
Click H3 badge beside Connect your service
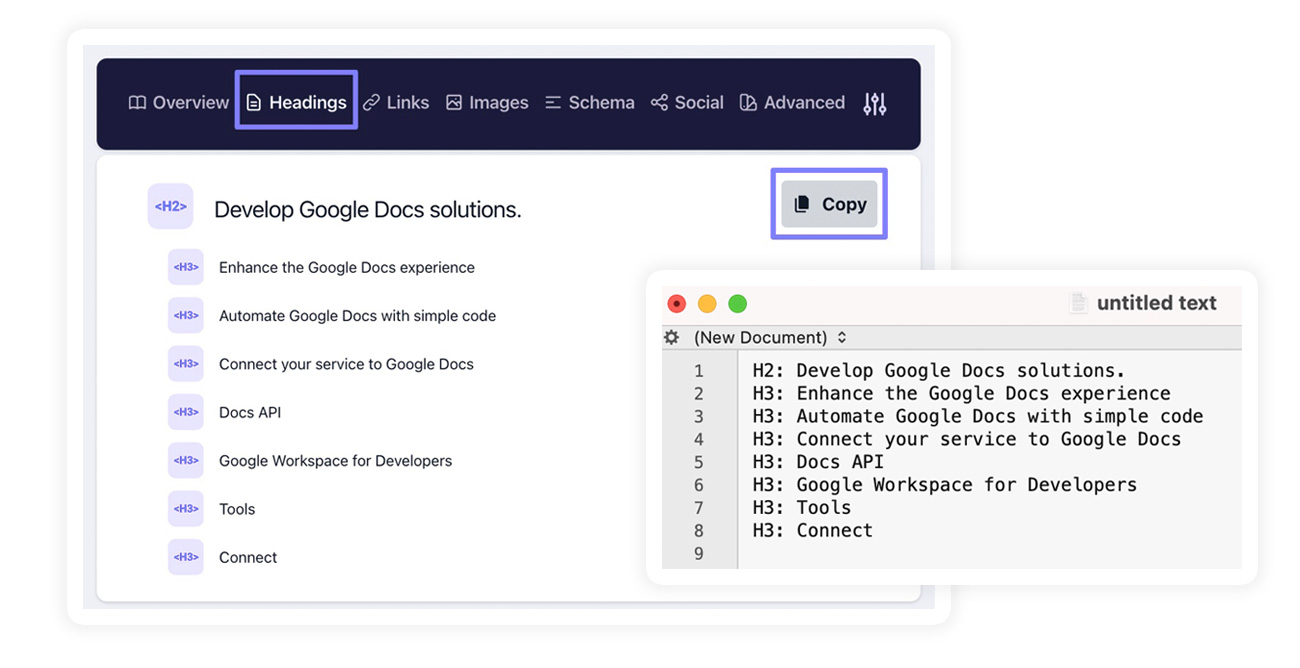click(186, 364)
